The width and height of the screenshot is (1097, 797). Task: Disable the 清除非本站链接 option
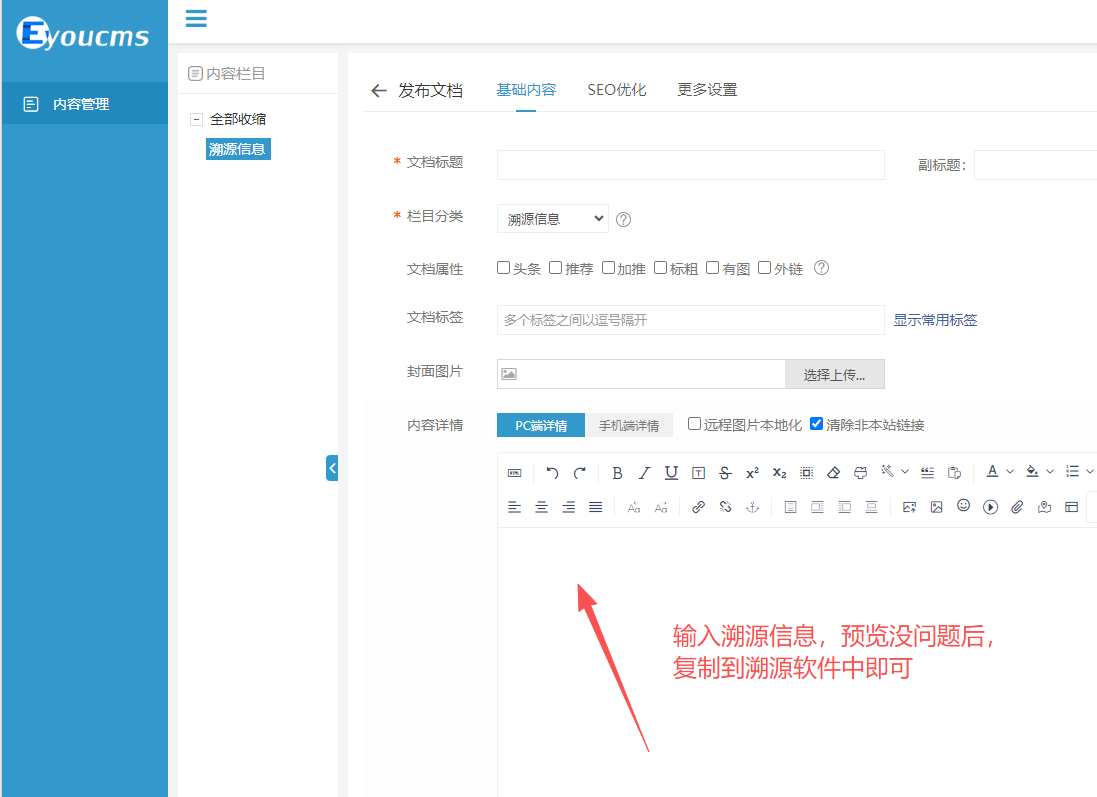[x=816, y=424]
